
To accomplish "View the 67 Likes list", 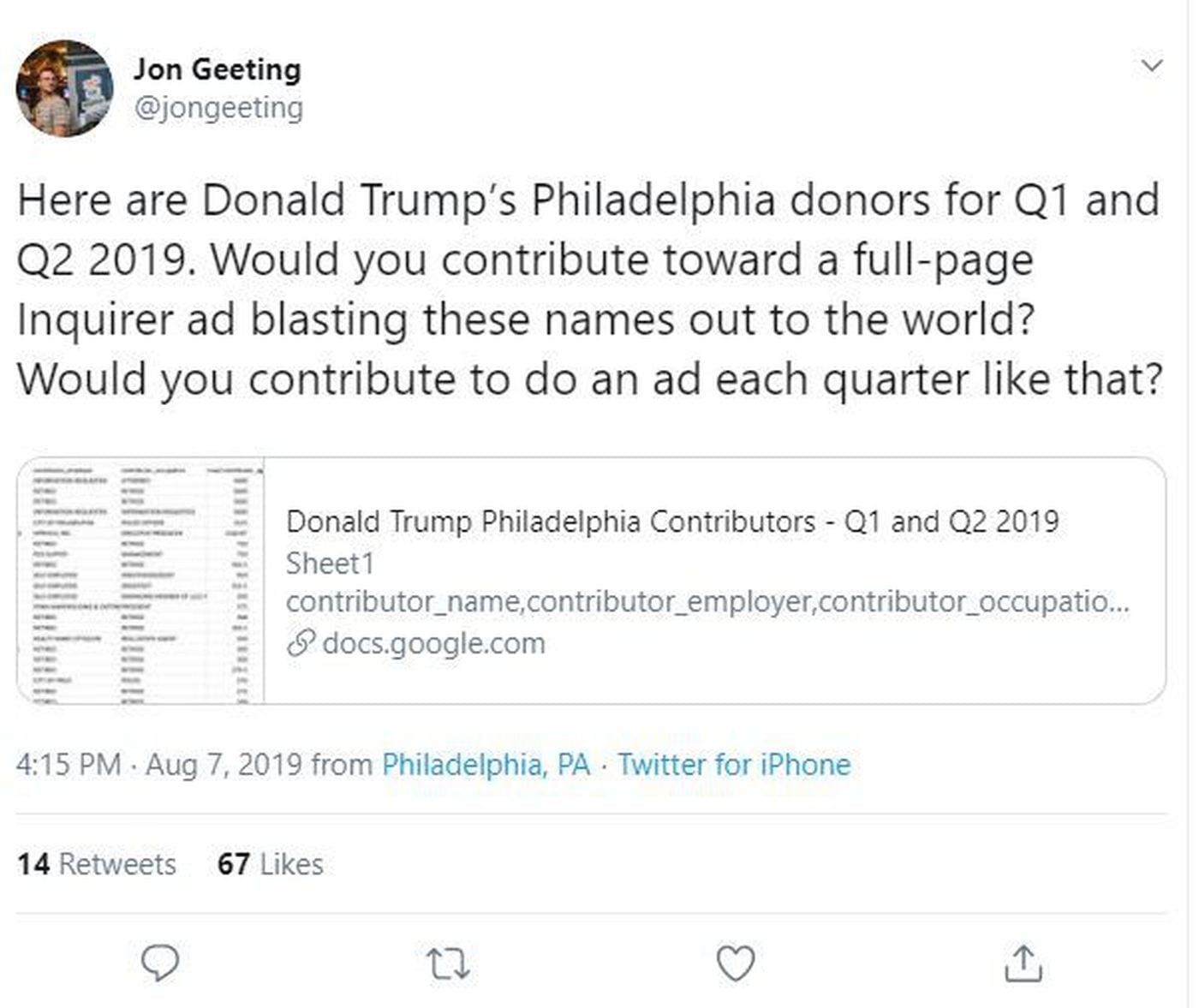I will (271, 864).
